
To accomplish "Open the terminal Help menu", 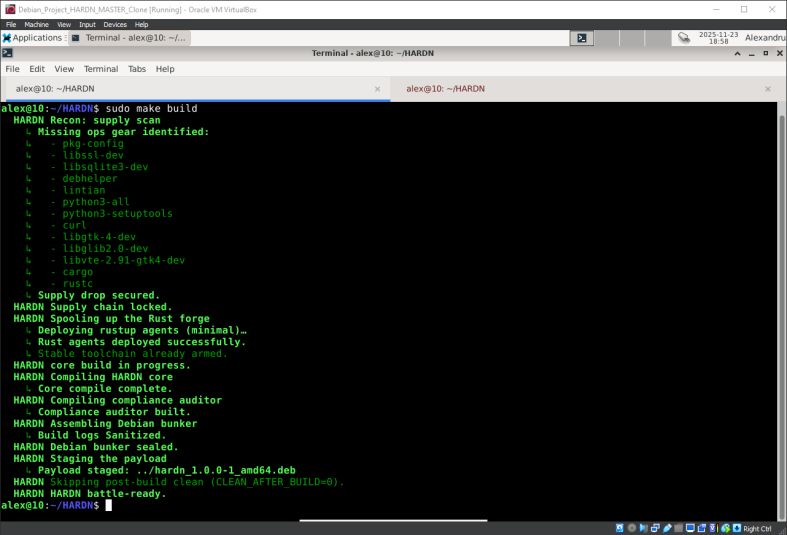I will tap(165, 69).
